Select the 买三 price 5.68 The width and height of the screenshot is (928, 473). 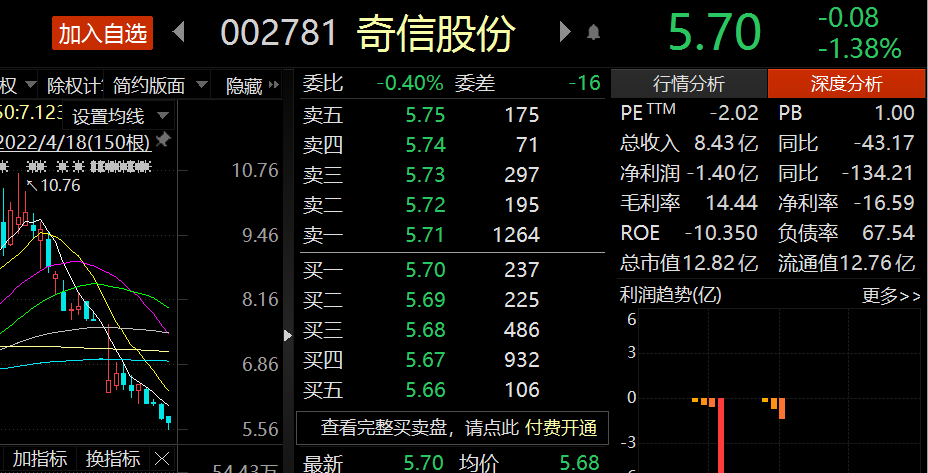425,330
